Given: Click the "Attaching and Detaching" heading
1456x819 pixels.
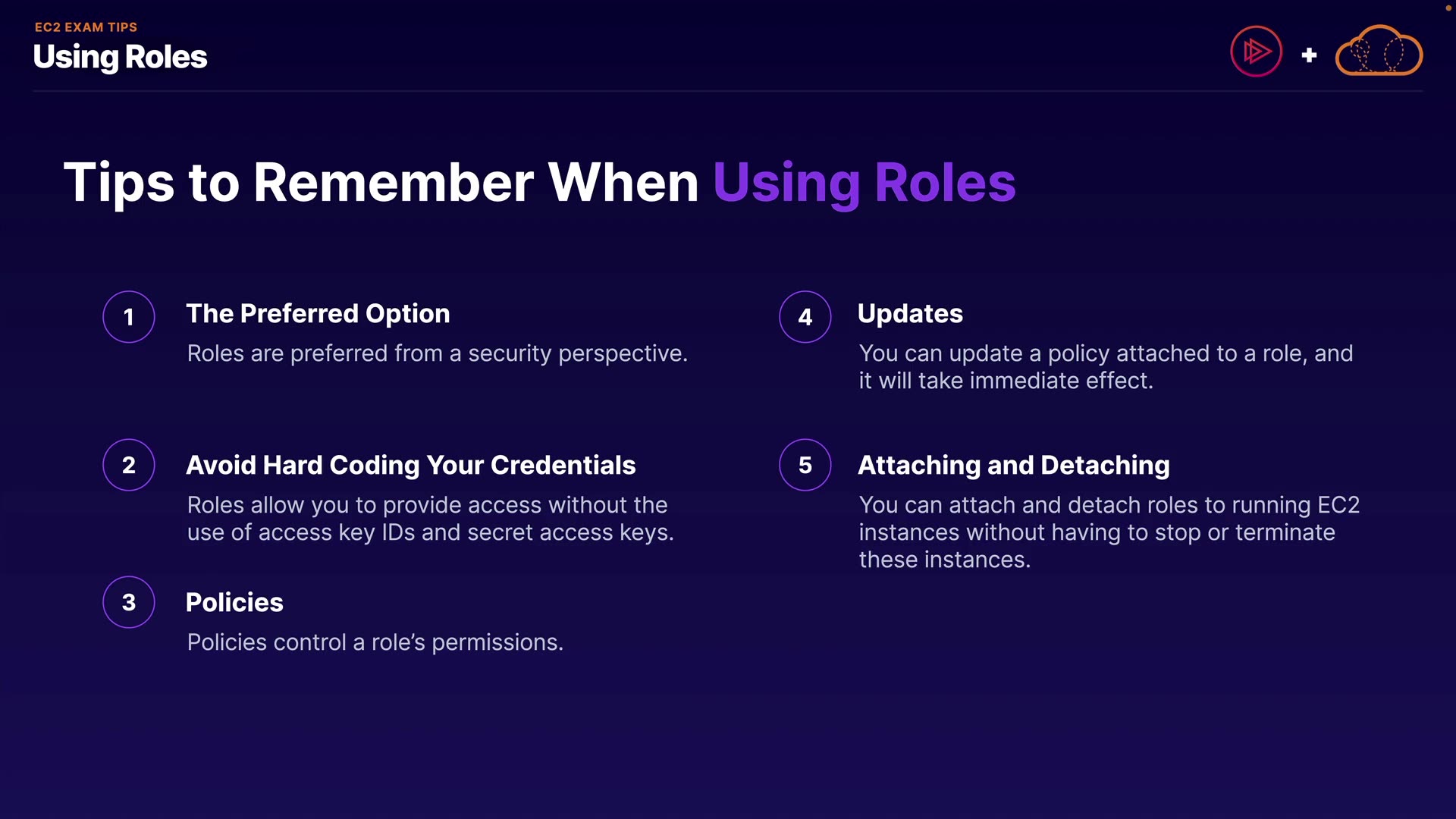Looking at the screenshot, I should 1013,465.
